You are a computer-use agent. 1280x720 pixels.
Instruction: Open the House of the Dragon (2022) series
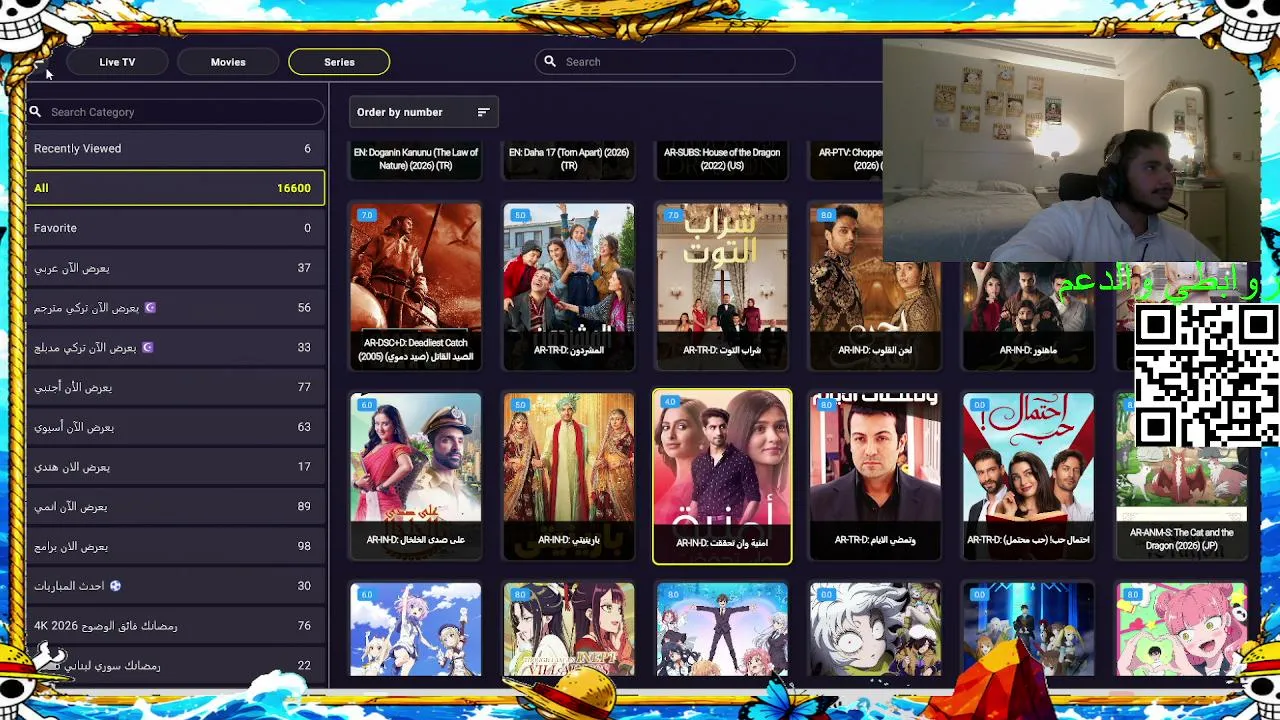tap(722, 160)
